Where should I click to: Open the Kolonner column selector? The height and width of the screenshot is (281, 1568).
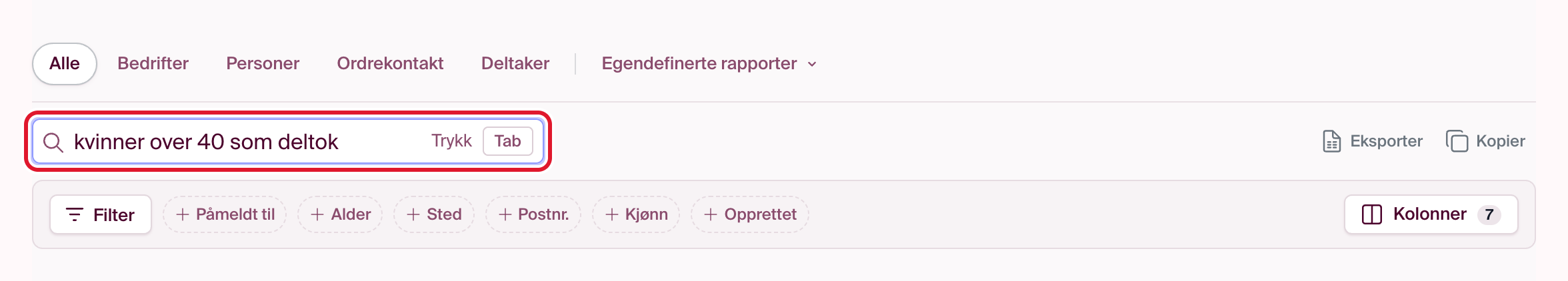(1431, 214)
